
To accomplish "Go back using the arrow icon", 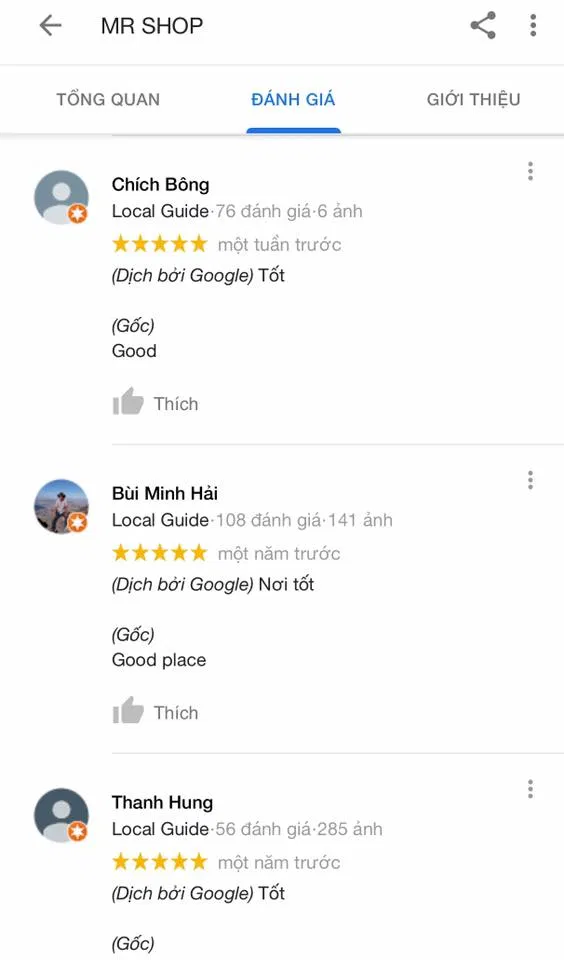I will (50, 26).
